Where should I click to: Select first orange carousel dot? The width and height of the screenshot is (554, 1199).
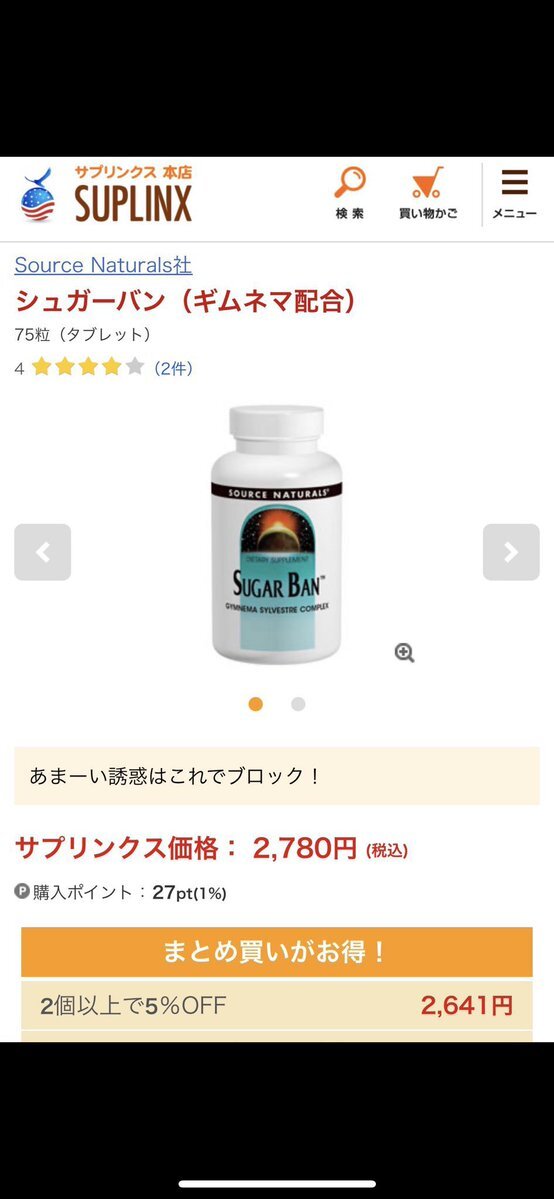point(256,704)
